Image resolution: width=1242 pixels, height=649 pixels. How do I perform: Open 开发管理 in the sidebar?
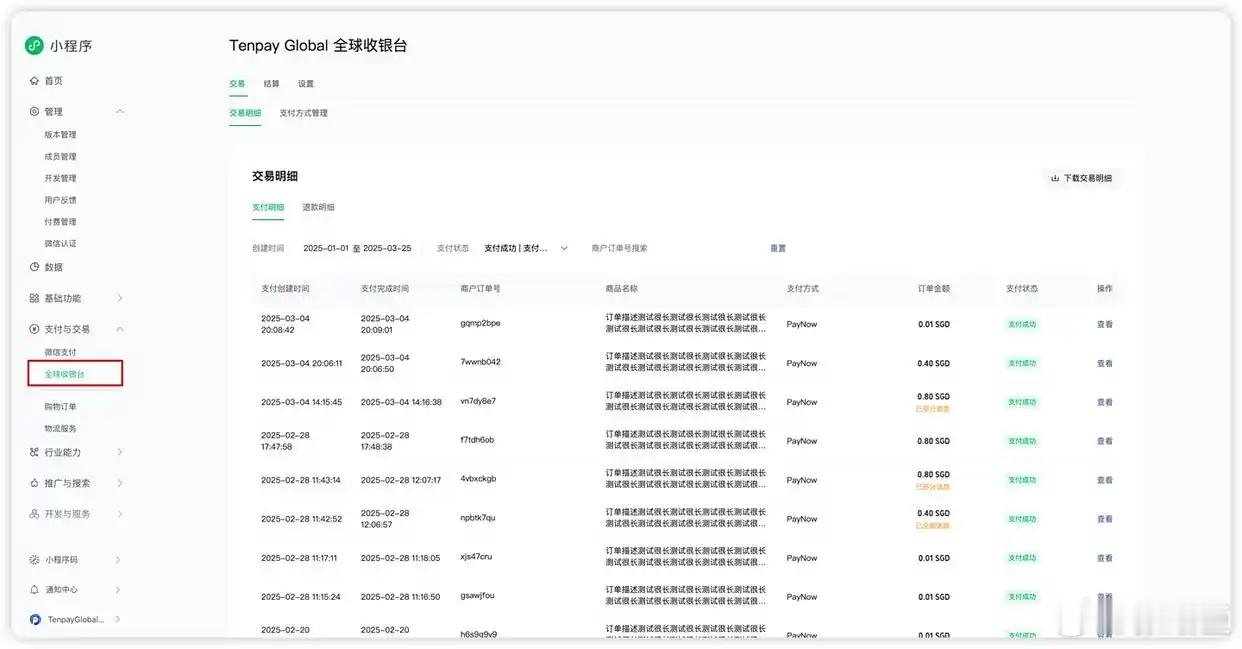pyautogui.click(x=60, y=178)
